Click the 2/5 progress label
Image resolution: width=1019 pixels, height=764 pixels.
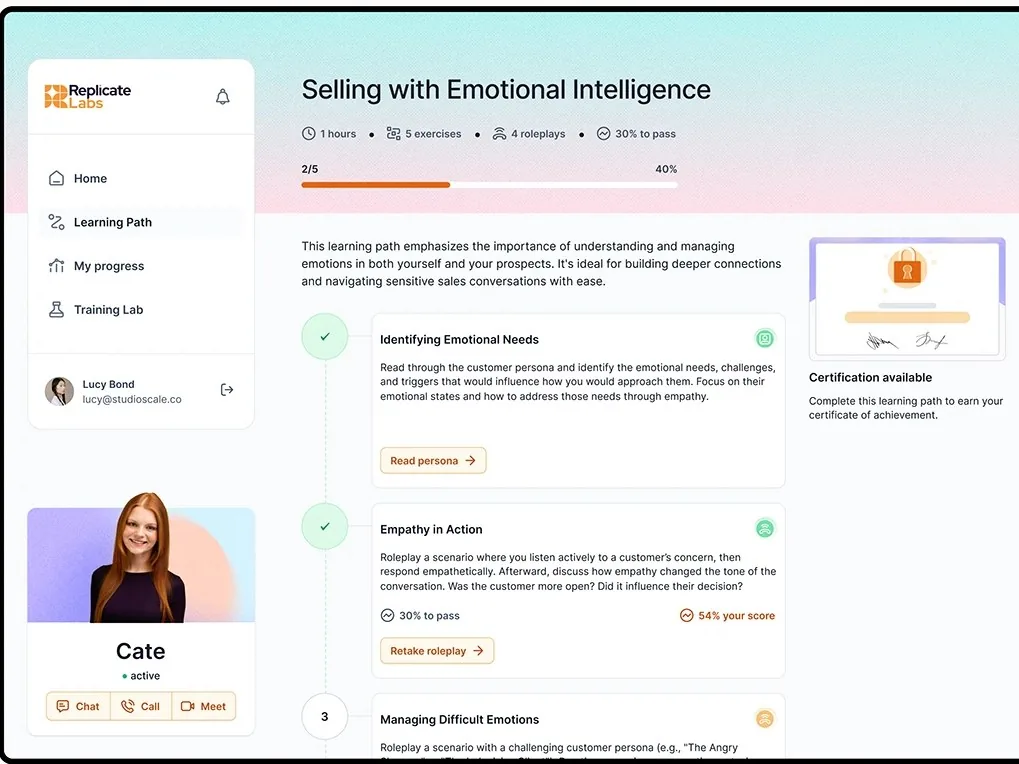pyautogui.click(x=310, y=169)
